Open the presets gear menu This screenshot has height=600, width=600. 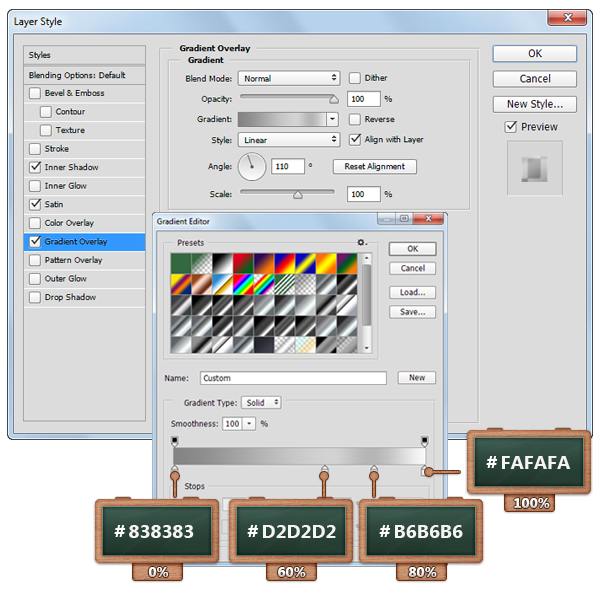(x=362, y=243)
